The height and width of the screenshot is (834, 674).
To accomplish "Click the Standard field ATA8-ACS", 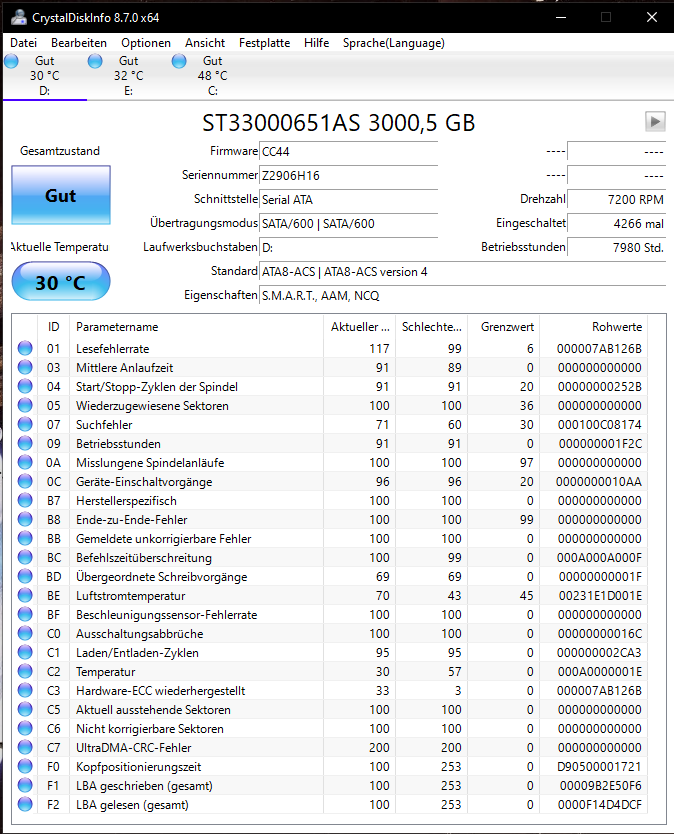I will coord(462,272).
